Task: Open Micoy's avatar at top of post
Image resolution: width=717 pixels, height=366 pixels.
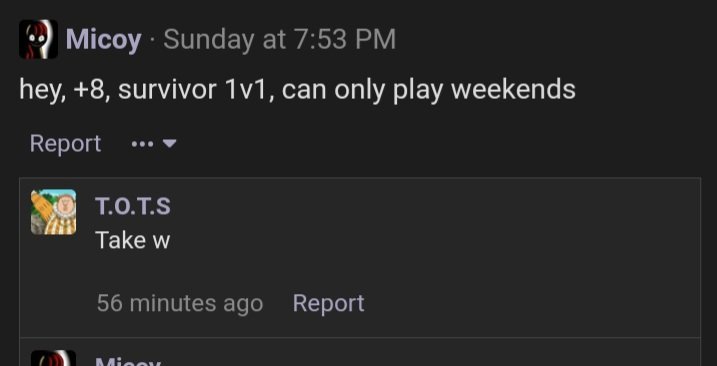Action: [x=38, y=39]
